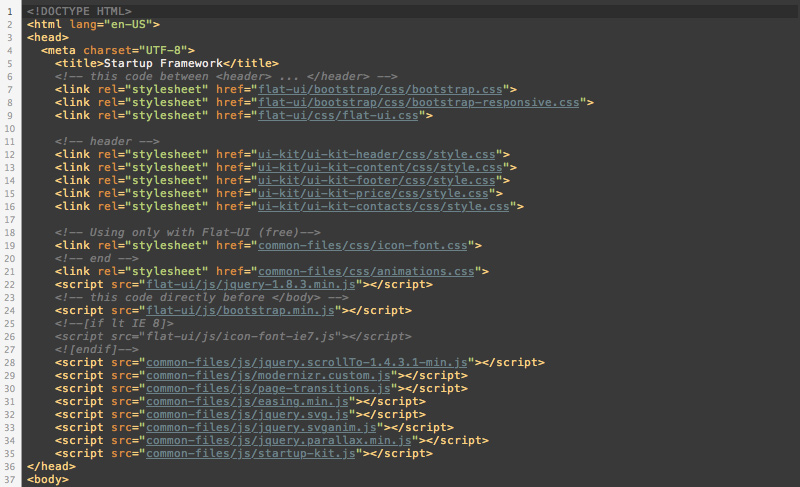Image resolution: width=800 pixels, height=487 pixels.
Task: Open the common-files/css/animations.css link
Action: pos(368,271)
